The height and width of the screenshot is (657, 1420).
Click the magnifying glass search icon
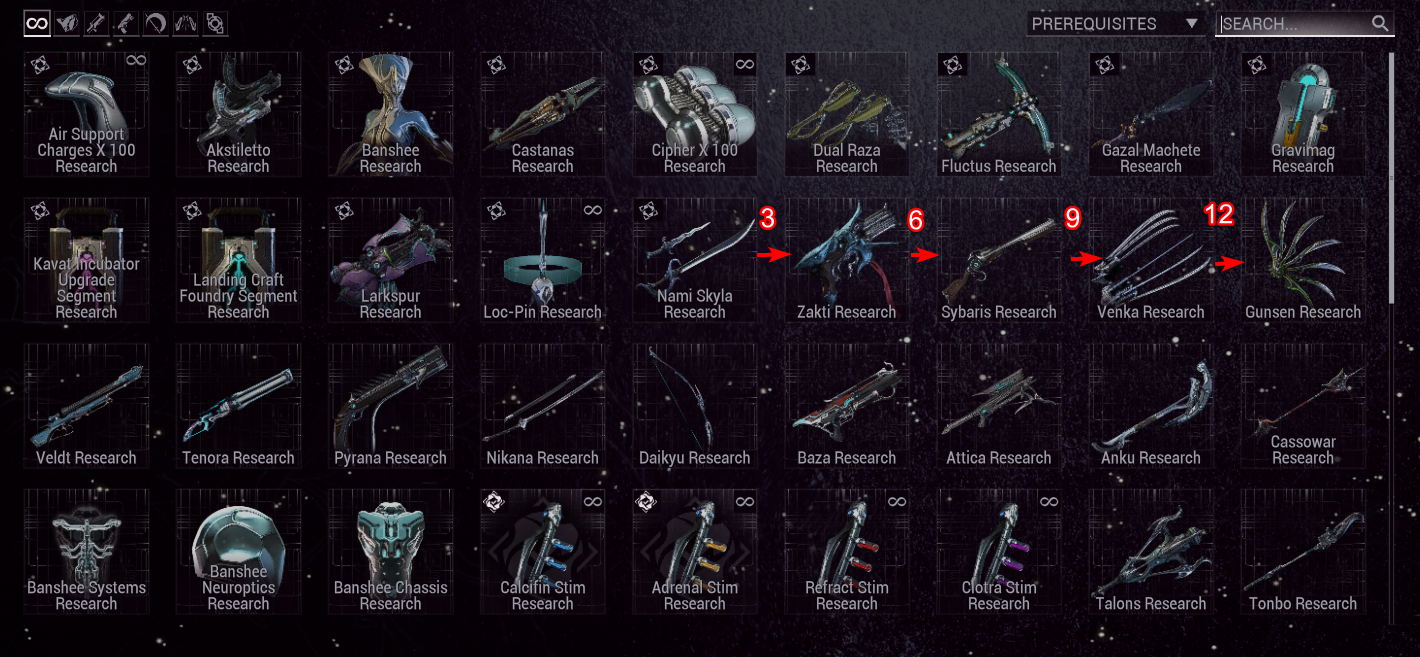coord(1380,24)
